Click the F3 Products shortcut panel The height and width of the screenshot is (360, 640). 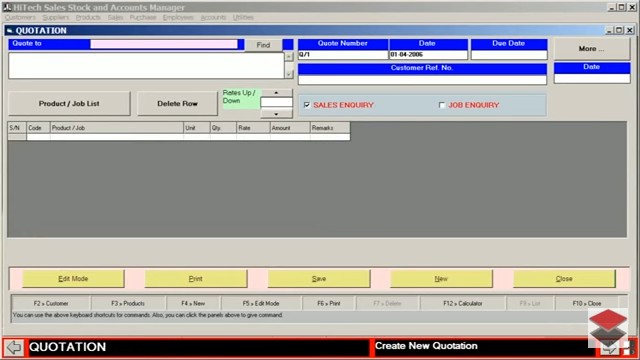click(128, 303)
